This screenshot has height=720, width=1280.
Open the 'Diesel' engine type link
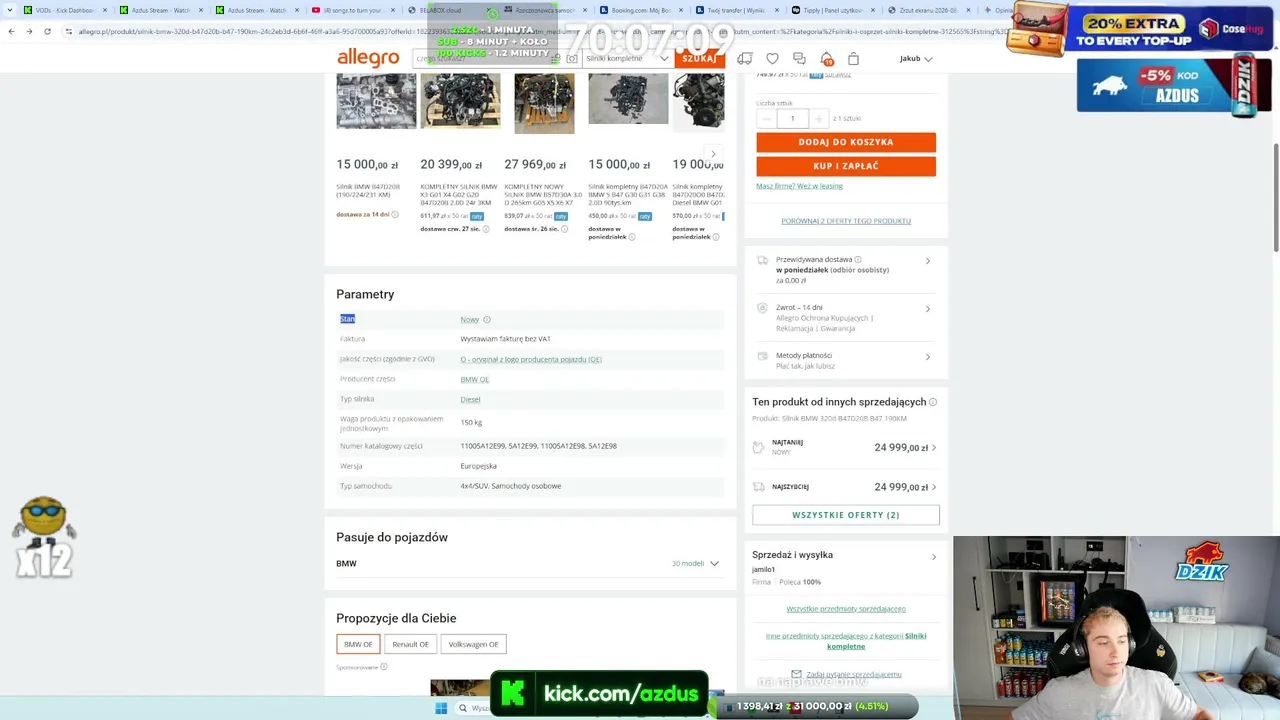pyautogui.click(x=470, y=400)
